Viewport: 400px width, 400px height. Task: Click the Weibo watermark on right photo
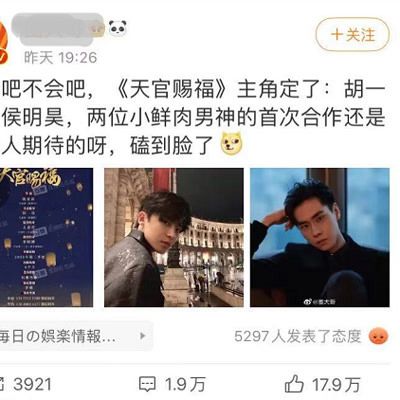pyautogui.click(x=320, y=302)
